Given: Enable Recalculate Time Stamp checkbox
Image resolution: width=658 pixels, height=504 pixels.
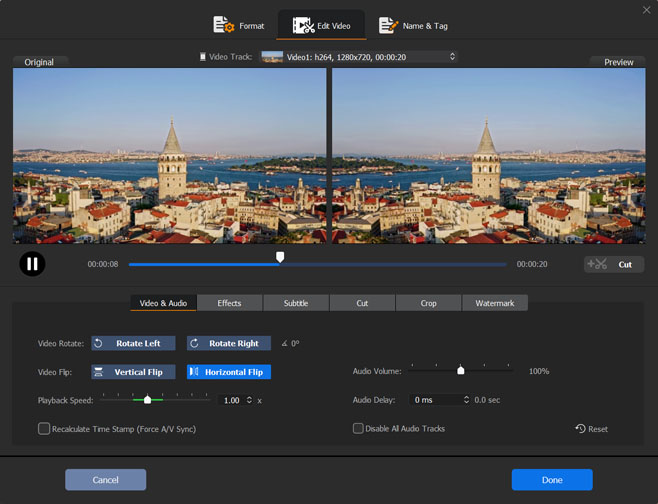Looking at the screenshot, I should tap(44, 429).
